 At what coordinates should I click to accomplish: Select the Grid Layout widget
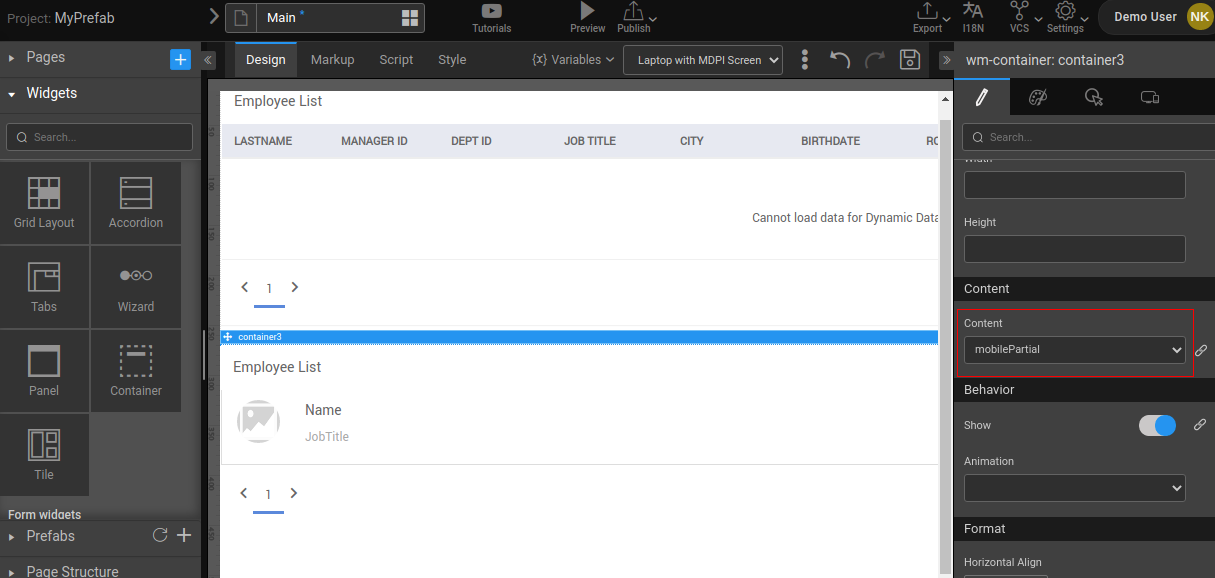[44, 203]
